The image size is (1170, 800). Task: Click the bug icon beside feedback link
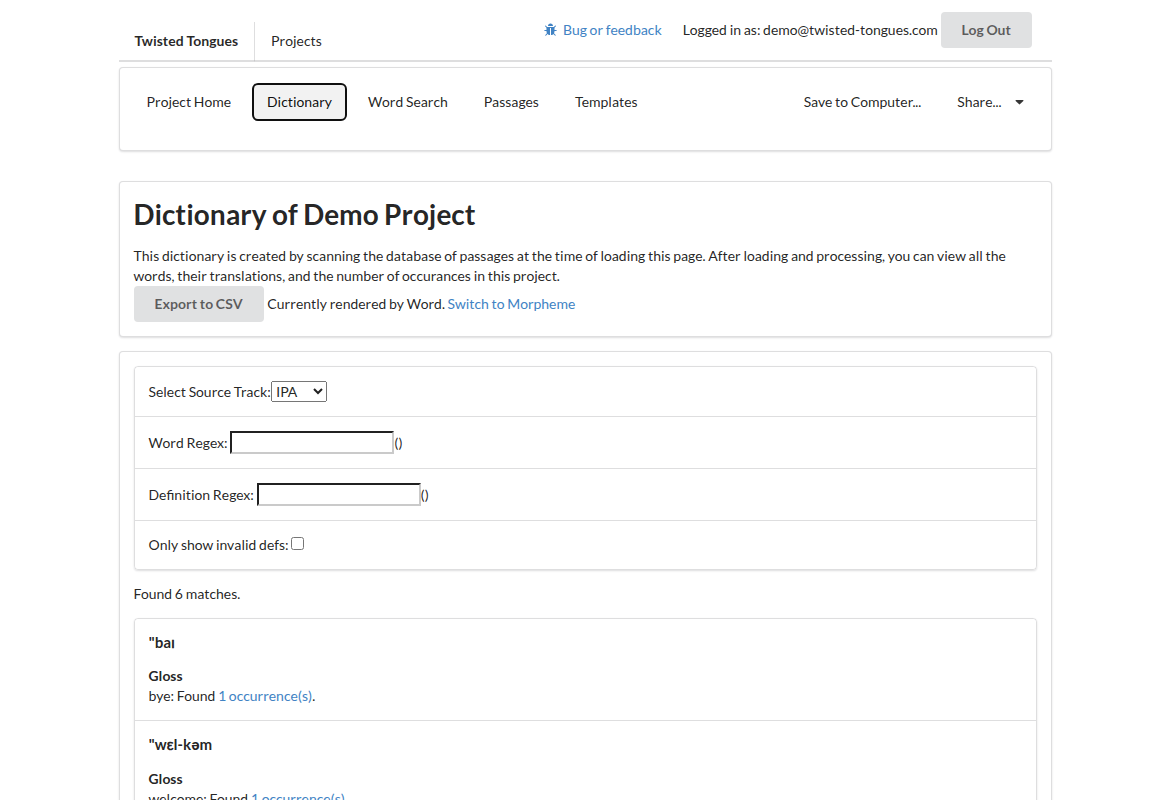pos(550,30)
